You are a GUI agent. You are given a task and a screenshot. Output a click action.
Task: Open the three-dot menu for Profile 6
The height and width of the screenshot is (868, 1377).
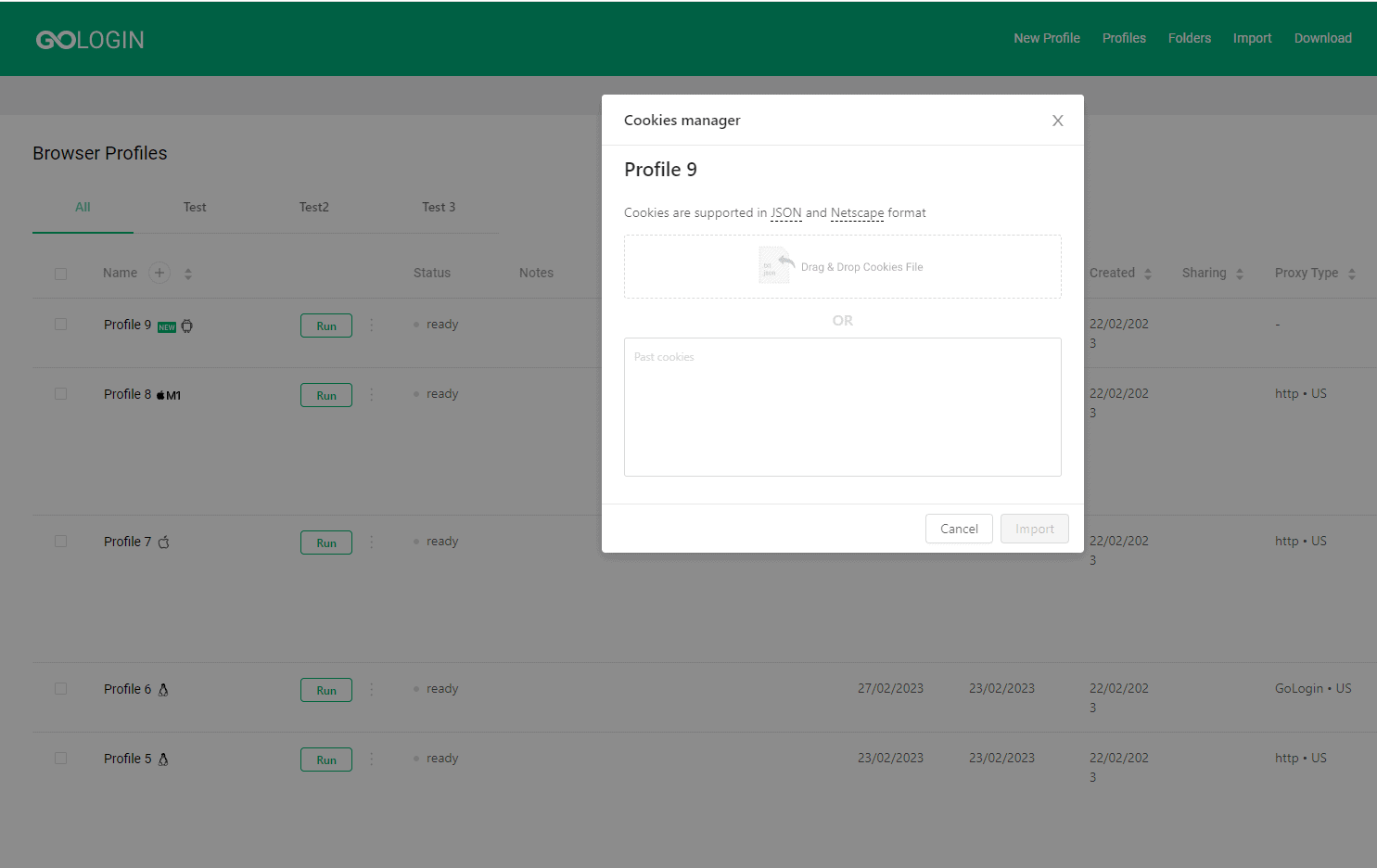(x=372, y=690)
